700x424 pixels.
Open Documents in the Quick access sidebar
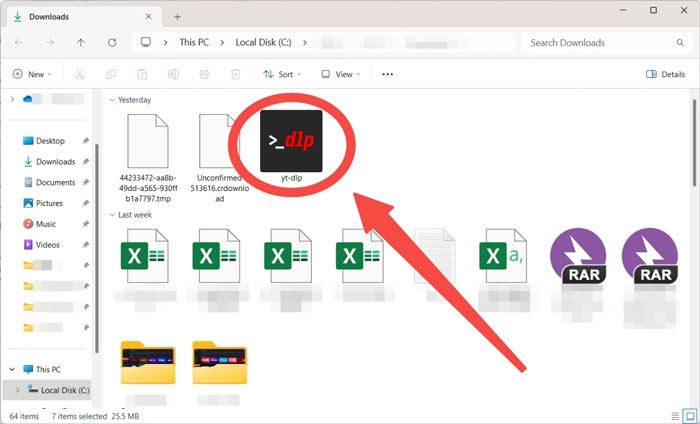(55, 182)
